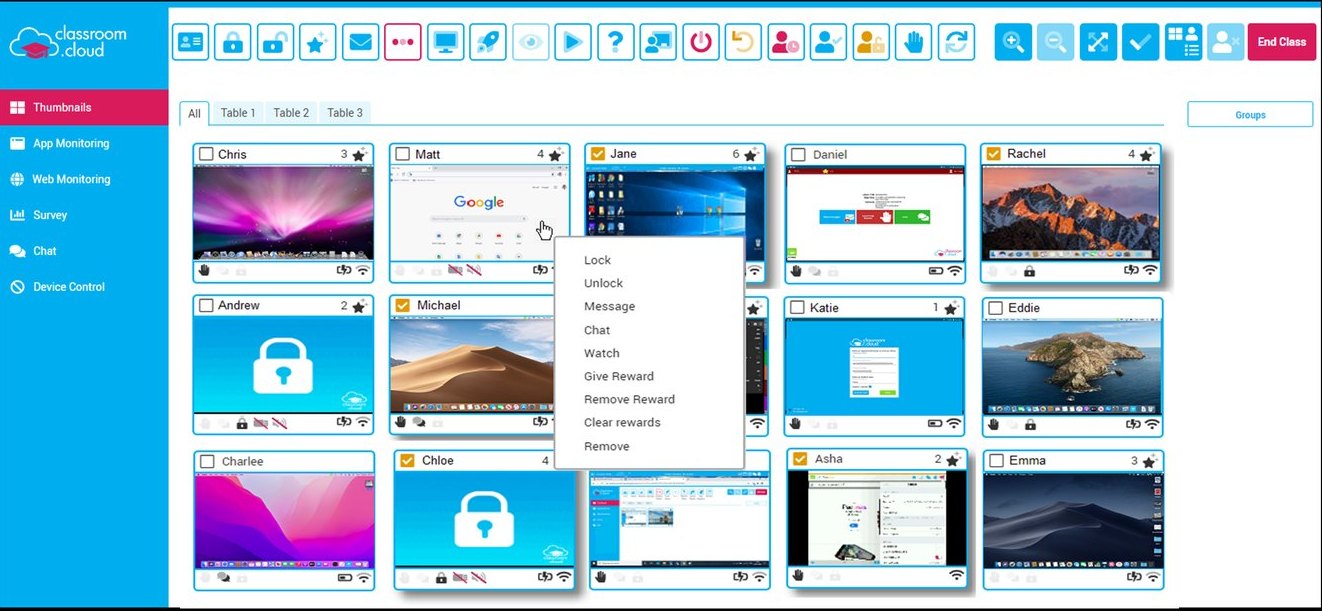
Task: Click the closed padlock Lock icon in toolbar
Action: coord(232,42)
